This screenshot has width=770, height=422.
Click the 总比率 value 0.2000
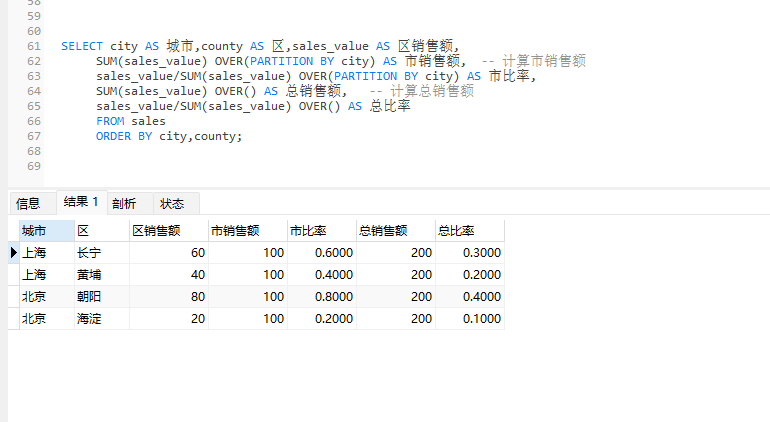coord(470,275)
